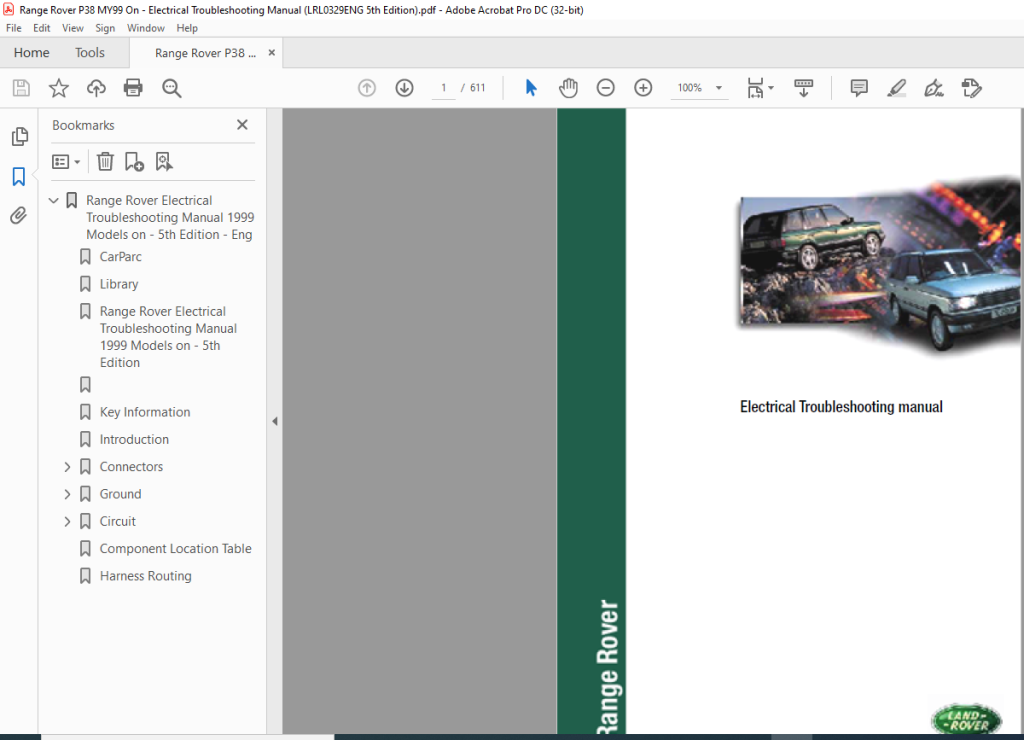The image size is (1024, 740).
Task: Select the untitled blank bookmark
Action: 85,385
